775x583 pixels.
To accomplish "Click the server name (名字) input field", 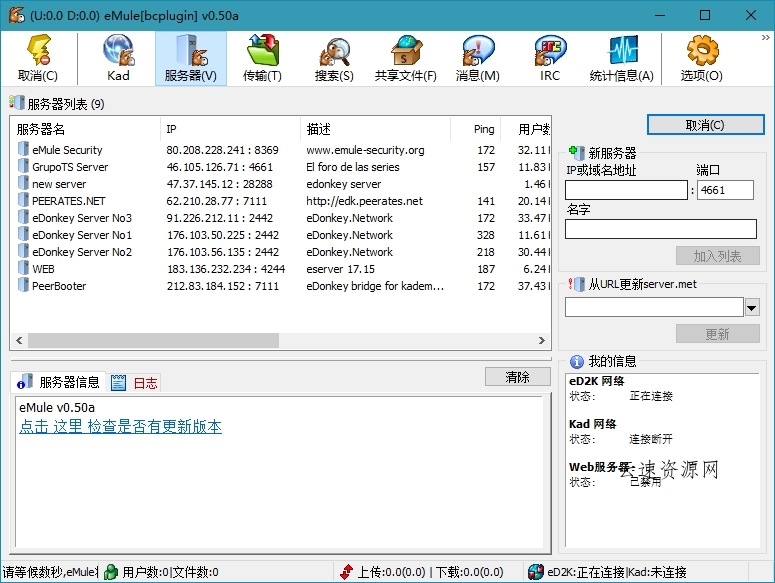I will point(661,229).
